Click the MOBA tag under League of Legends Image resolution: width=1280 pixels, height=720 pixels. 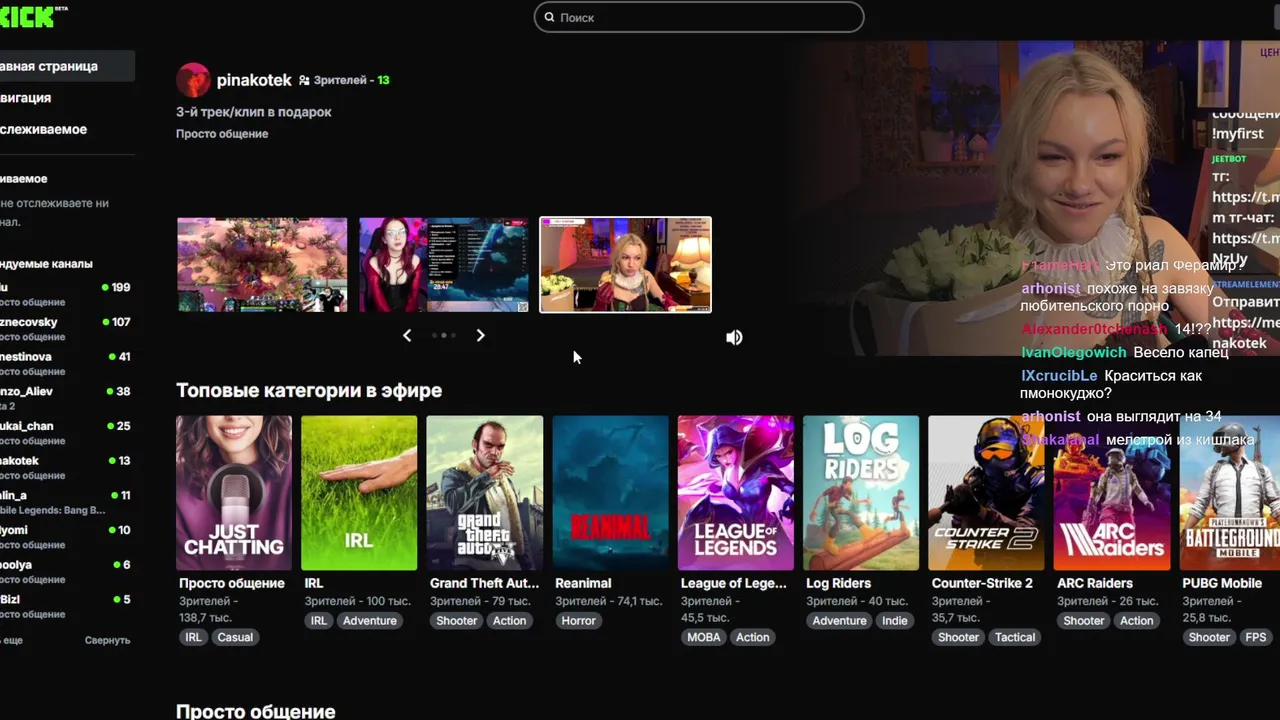pyautogui.click(x=704, y=637)
